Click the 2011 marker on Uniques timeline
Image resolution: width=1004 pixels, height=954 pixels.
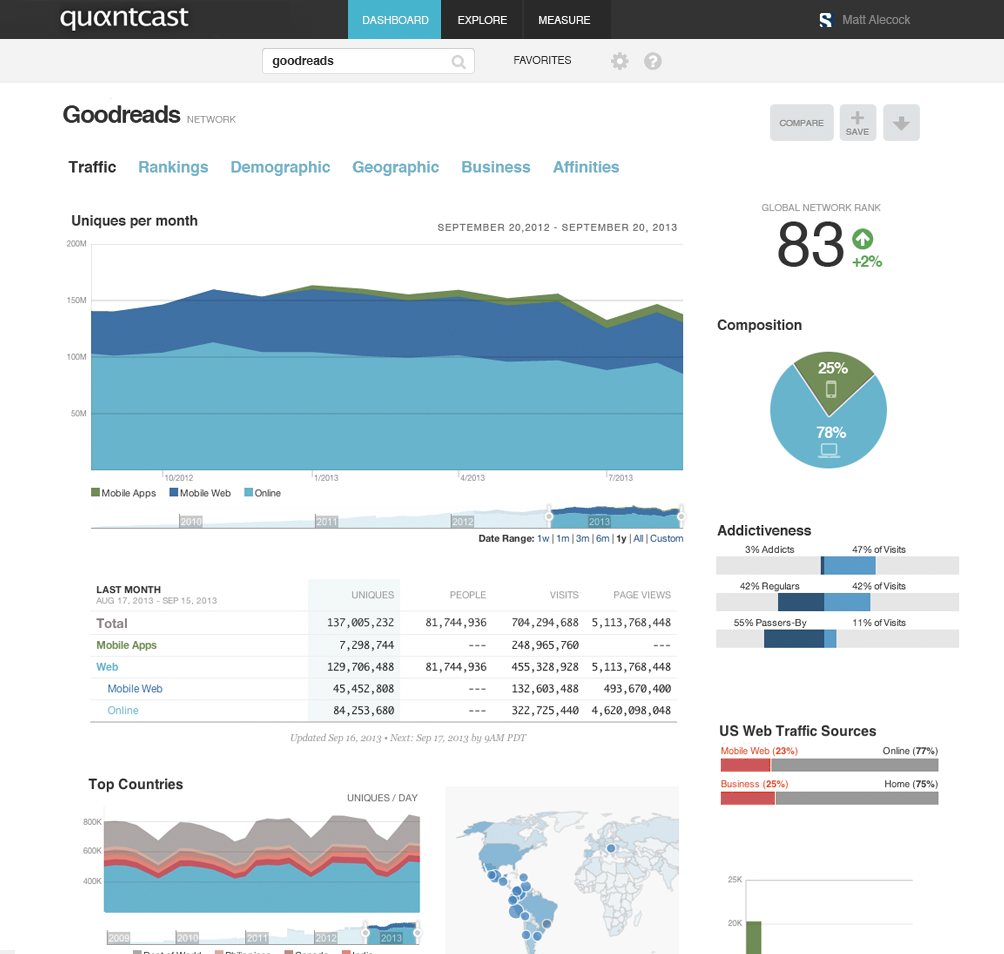(327, 521)
